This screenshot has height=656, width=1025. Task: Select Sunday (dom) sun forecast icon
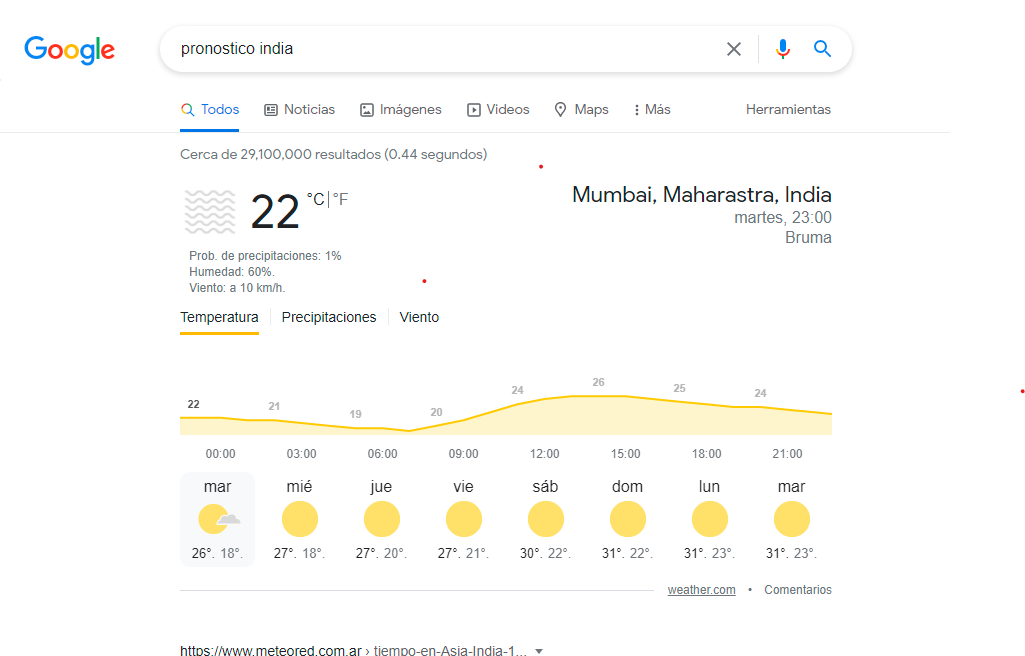(x=628, y=519)
